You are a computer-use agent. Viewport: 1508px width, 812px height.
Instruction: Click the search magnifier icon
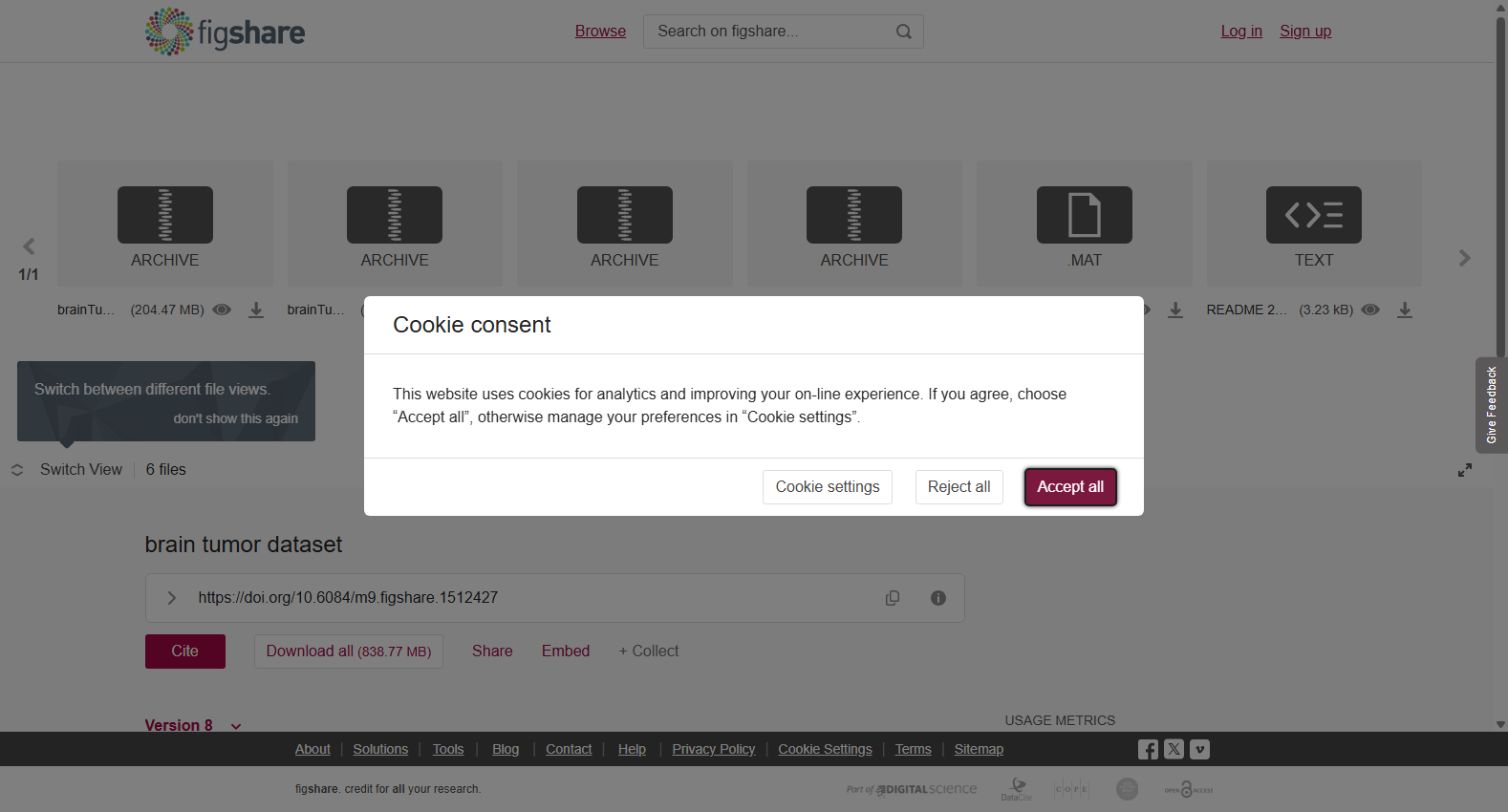[x=903, y=32]
